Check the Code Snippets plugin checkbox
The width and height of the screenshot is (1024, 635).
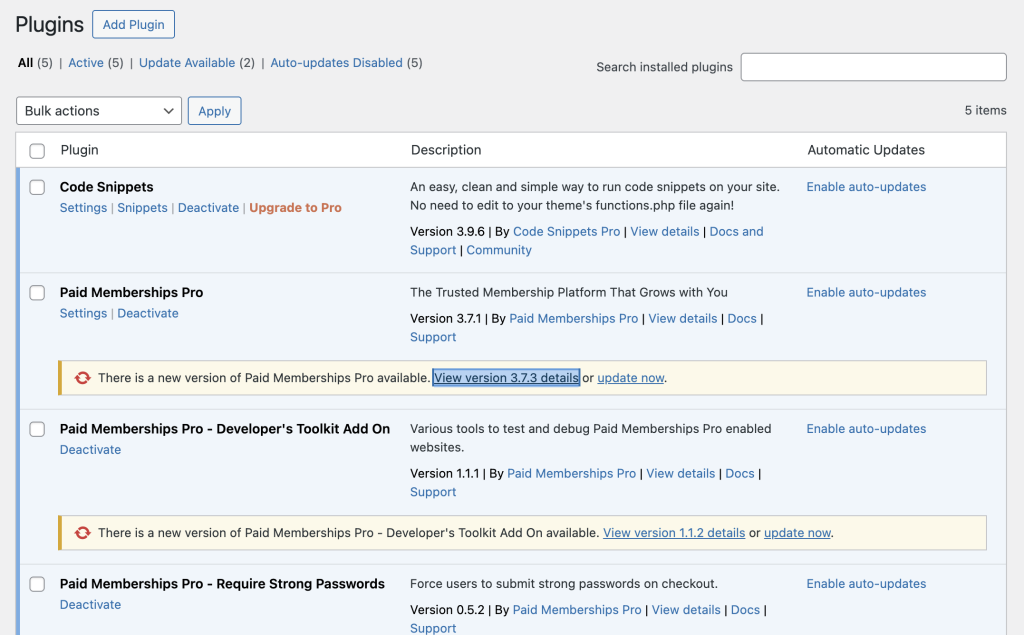(37, 187)
